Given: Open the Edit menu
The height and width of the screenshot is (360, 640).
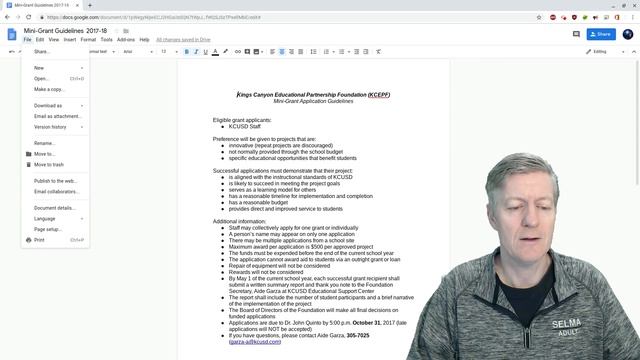Looking at the screenshot, I should coord(40,40).
